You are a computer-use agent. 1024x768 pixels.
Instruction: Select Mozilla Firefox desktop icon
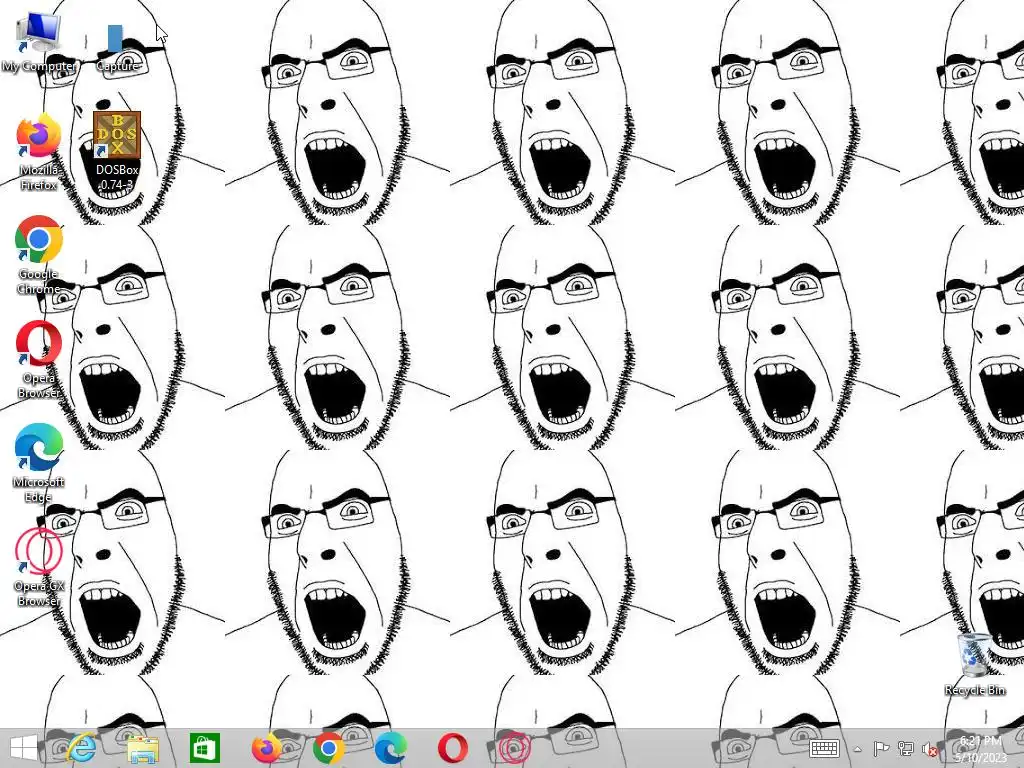[x=39, y=152]
